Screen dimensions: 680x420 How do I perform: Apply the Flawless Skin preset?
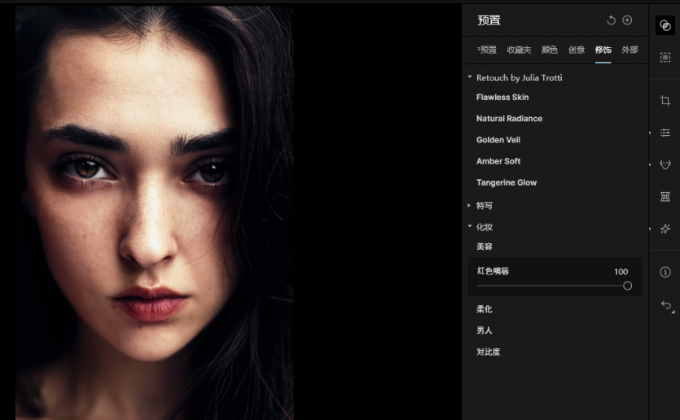coord(502,97)
